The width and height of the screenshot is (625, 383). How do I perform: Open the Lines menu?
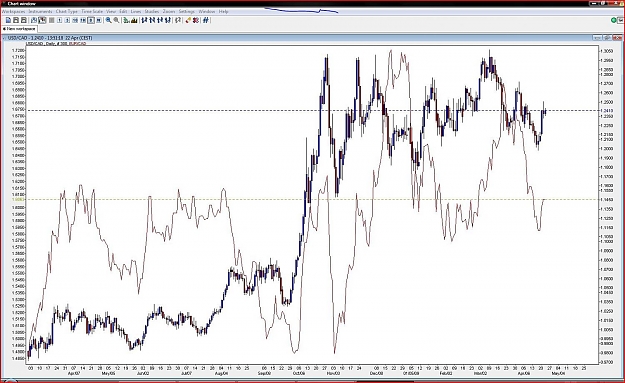coord(136,12)
